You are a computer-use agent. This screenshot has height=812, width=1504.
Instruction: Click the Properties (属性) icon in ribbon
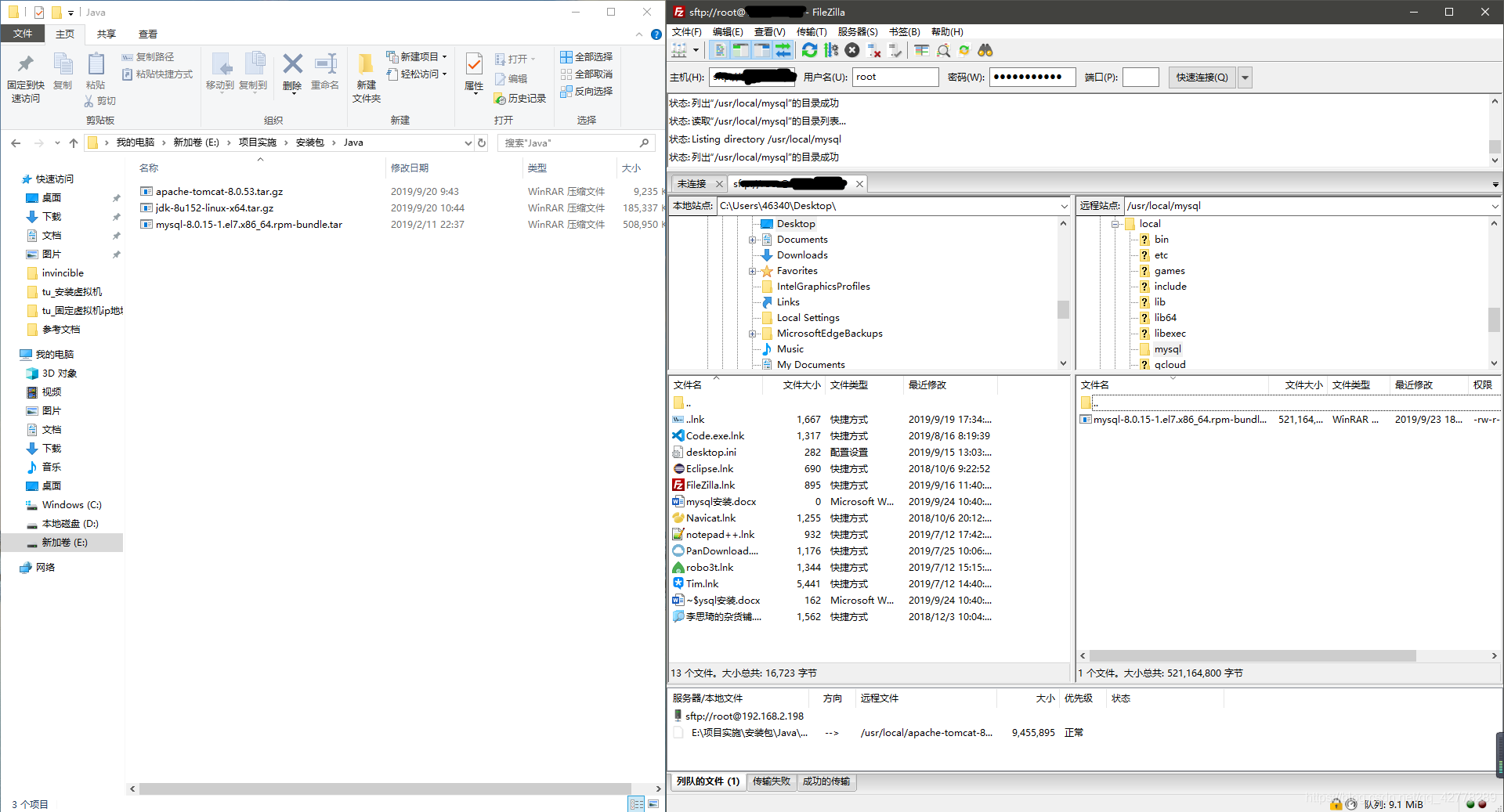click(x=474, y=73)
